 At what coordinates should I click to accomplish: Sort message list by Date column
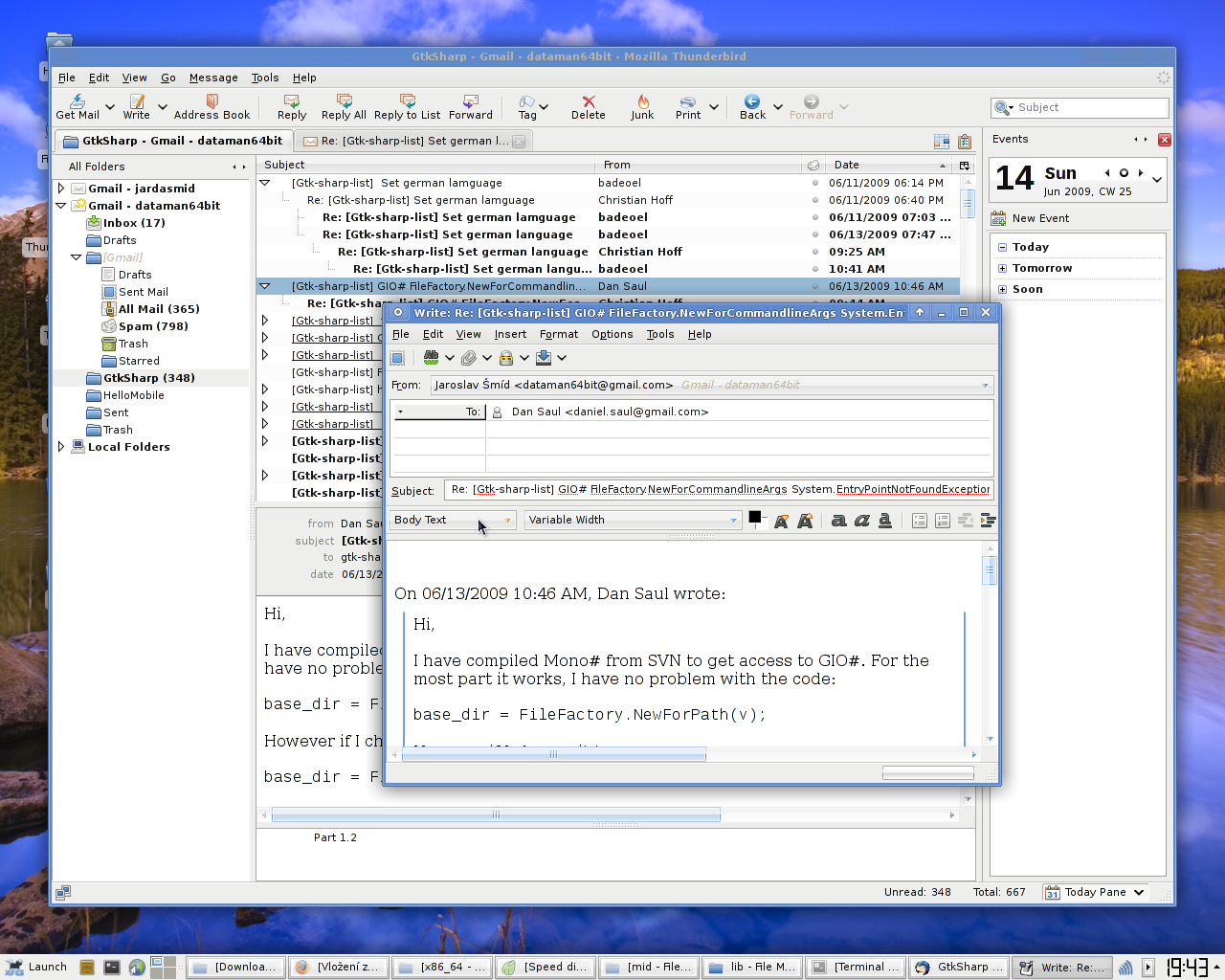tap(888, 165)
